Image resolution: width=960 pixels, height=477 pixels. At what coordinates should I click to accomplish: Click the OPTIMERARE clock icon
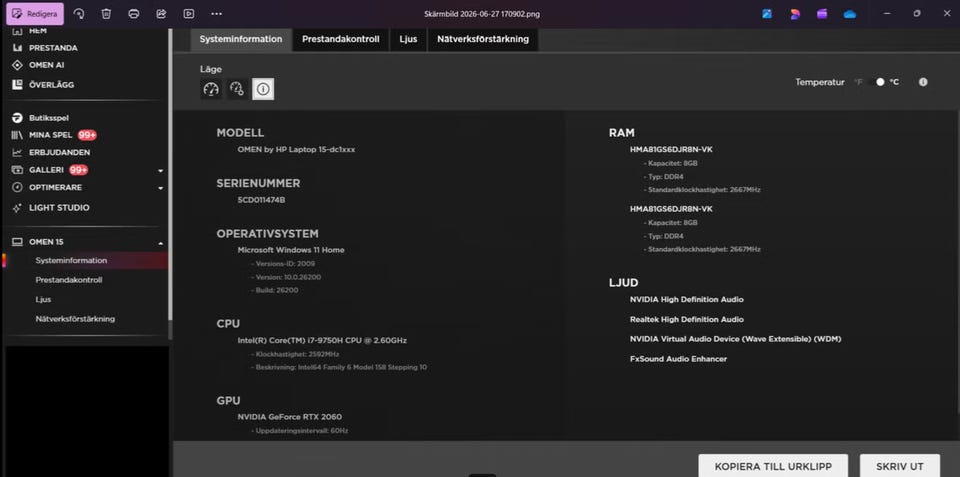click(x=17, y=187)
